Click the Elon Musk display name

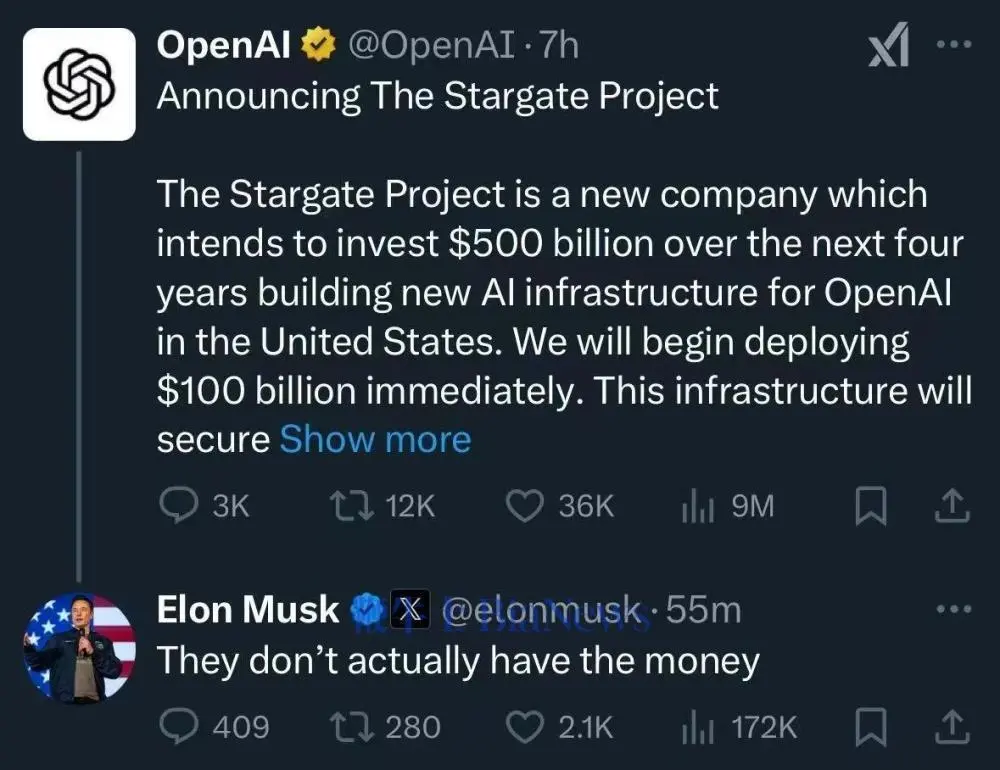[248, 609]
